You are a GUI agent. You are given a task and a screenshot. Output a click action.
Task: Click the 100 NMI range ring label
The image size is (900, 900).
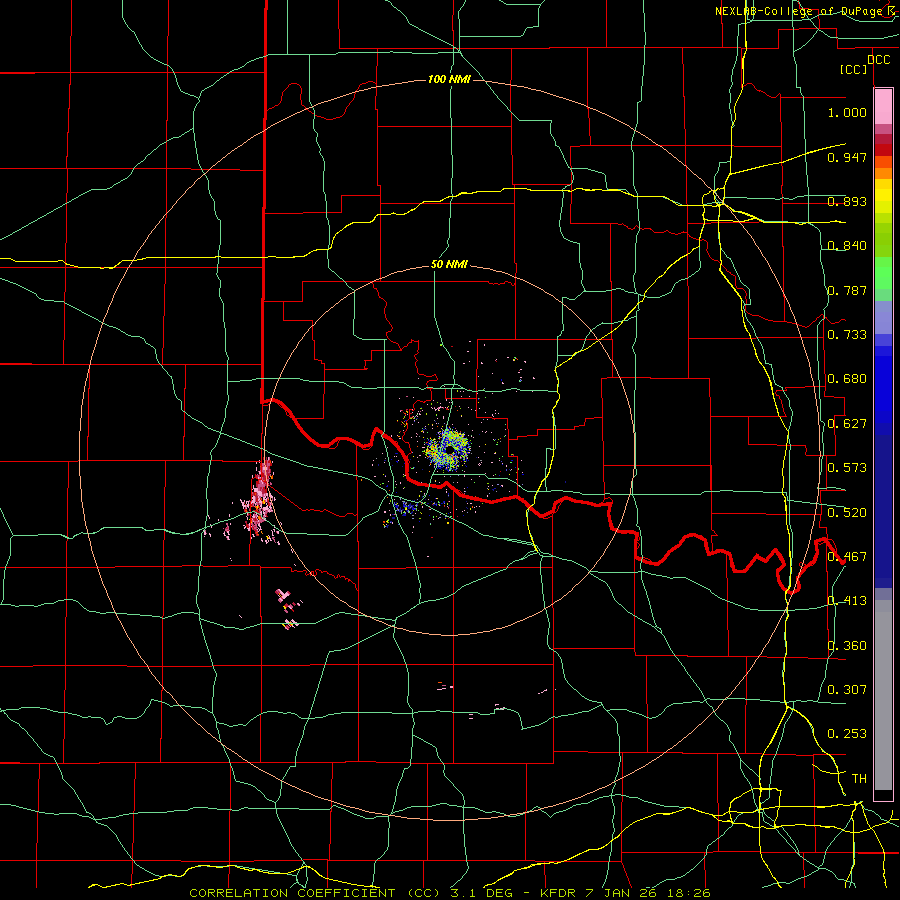[x=449, y=79]
